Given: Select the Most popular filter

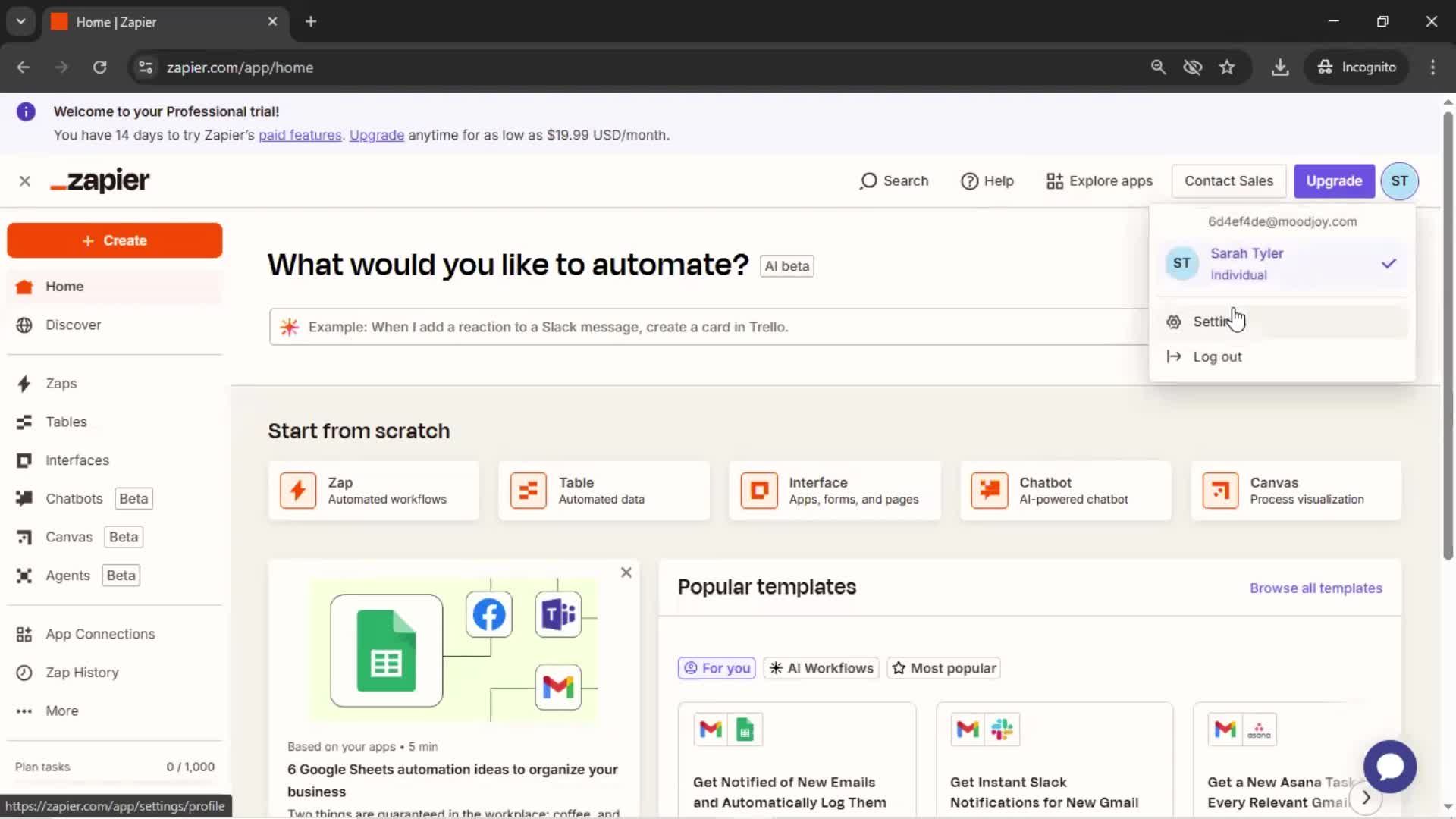Looking at the screenshot, I should coord(944,668).
